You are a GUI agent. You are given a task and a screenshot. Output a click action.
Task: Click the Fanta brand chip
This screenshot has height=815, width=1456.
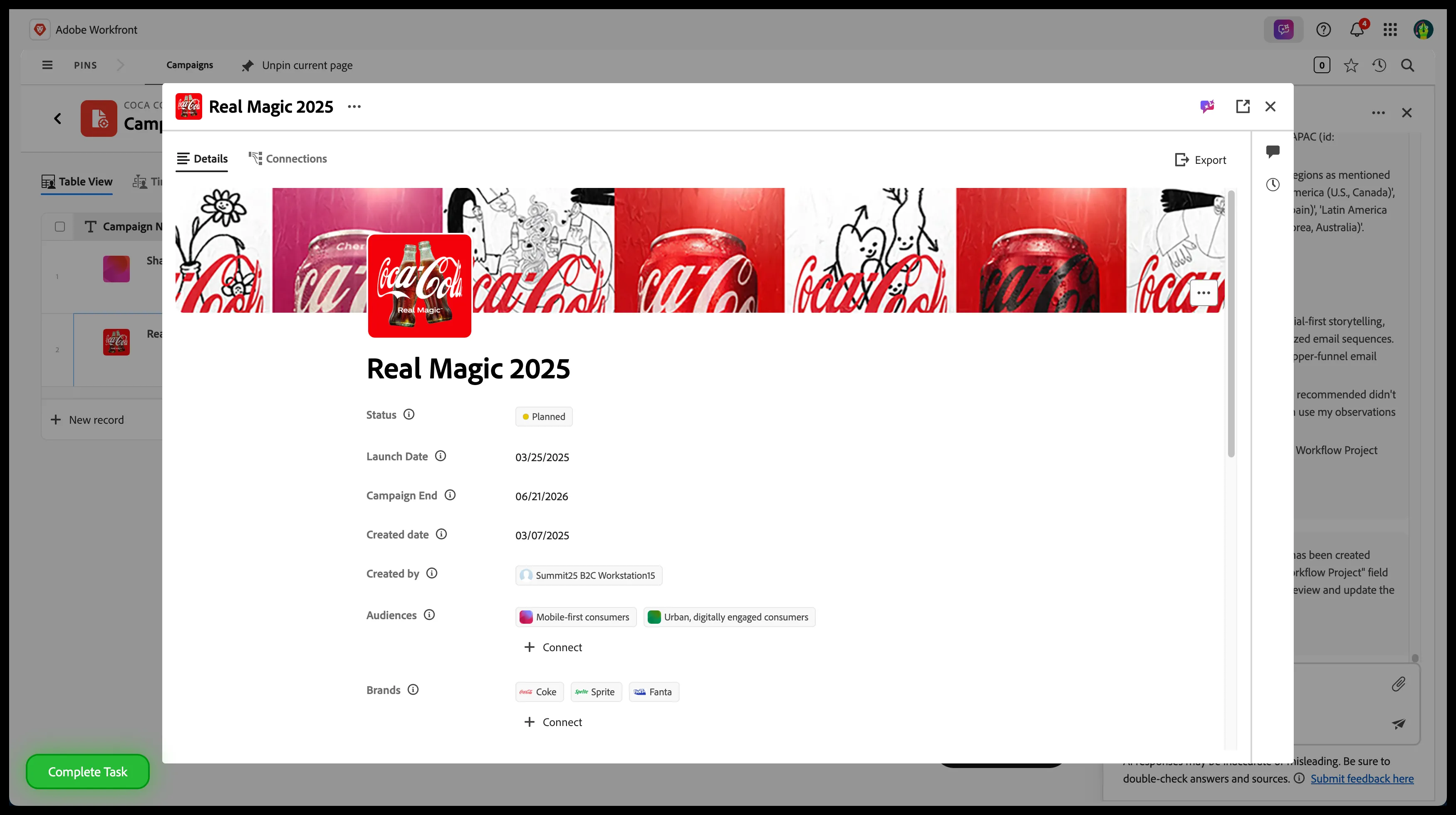[x=654, y=692]
